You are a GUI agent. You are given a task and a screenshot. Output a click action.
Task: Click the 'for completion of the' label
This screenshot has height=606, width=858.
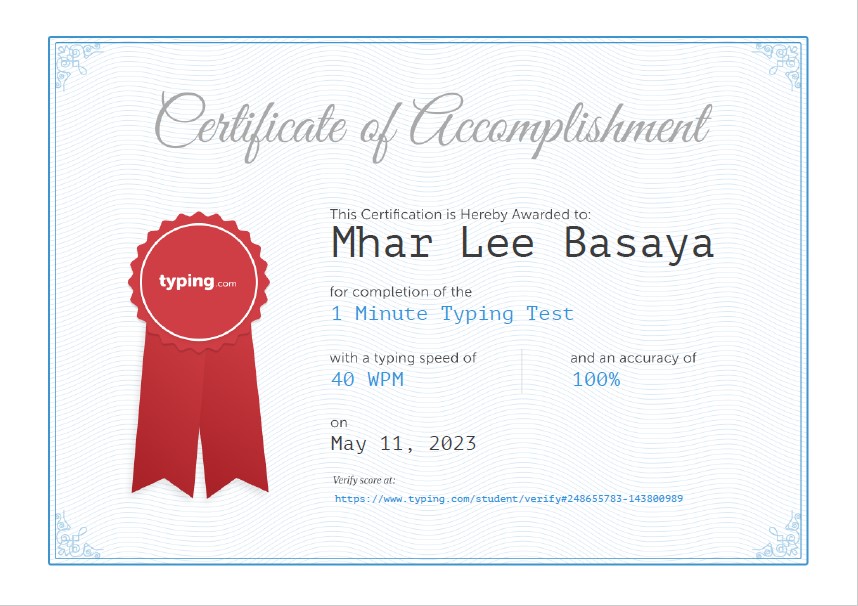point(401,292)
